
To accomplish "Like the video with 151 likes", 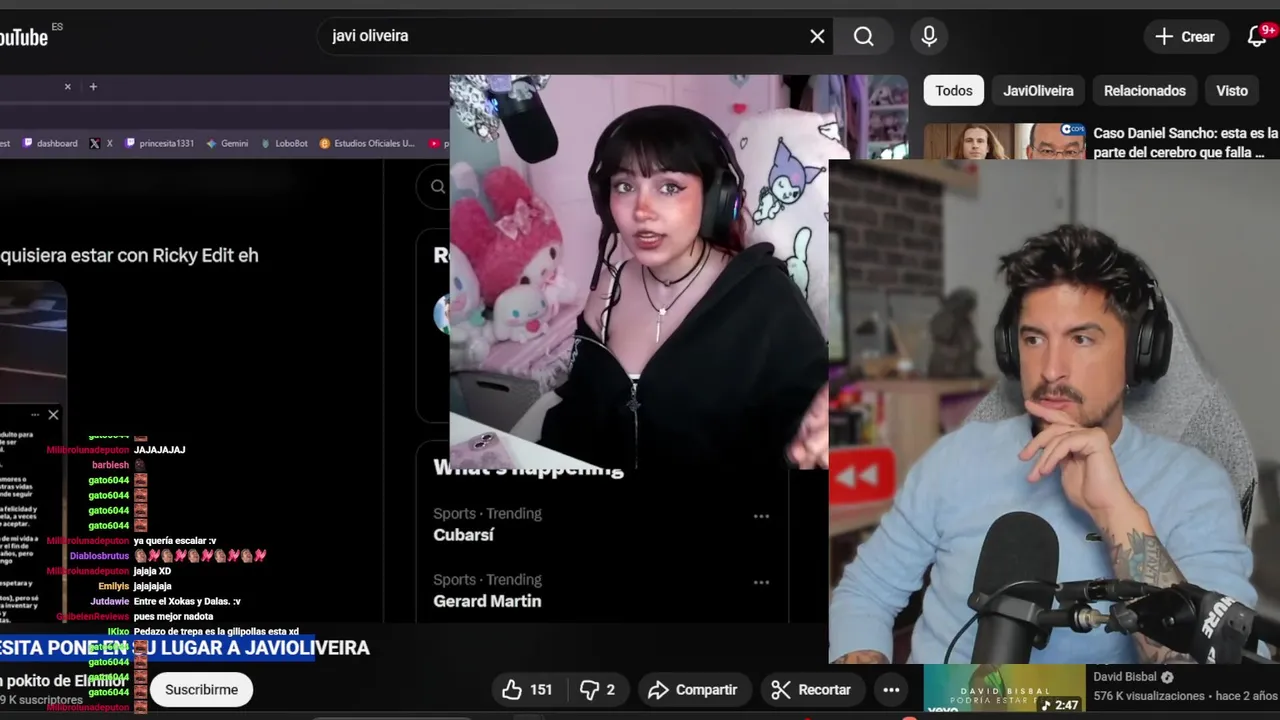I will 528,690.
